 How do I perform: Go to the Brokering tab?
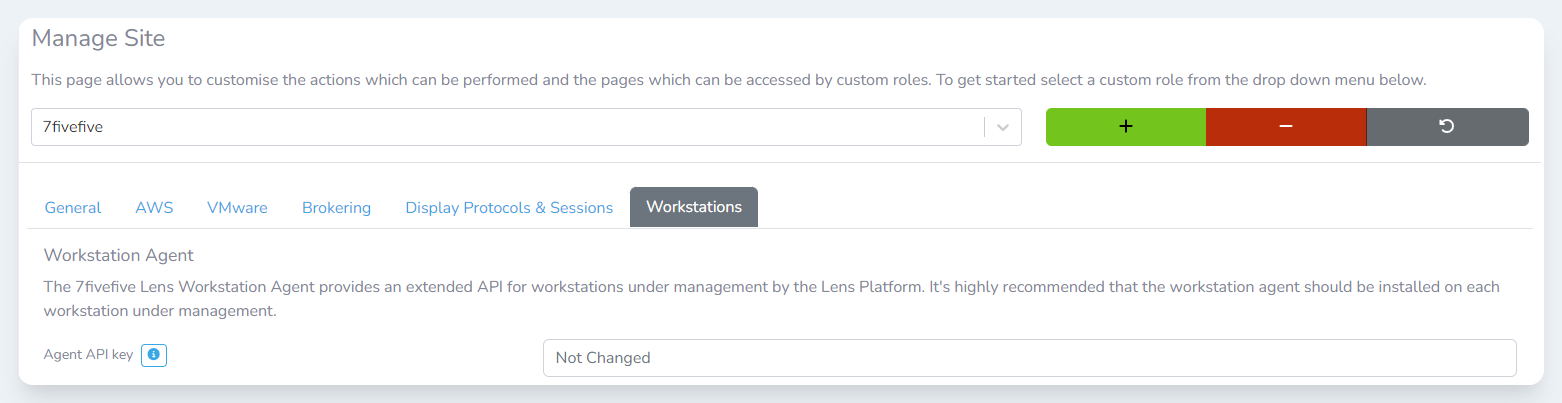[336, 208]
